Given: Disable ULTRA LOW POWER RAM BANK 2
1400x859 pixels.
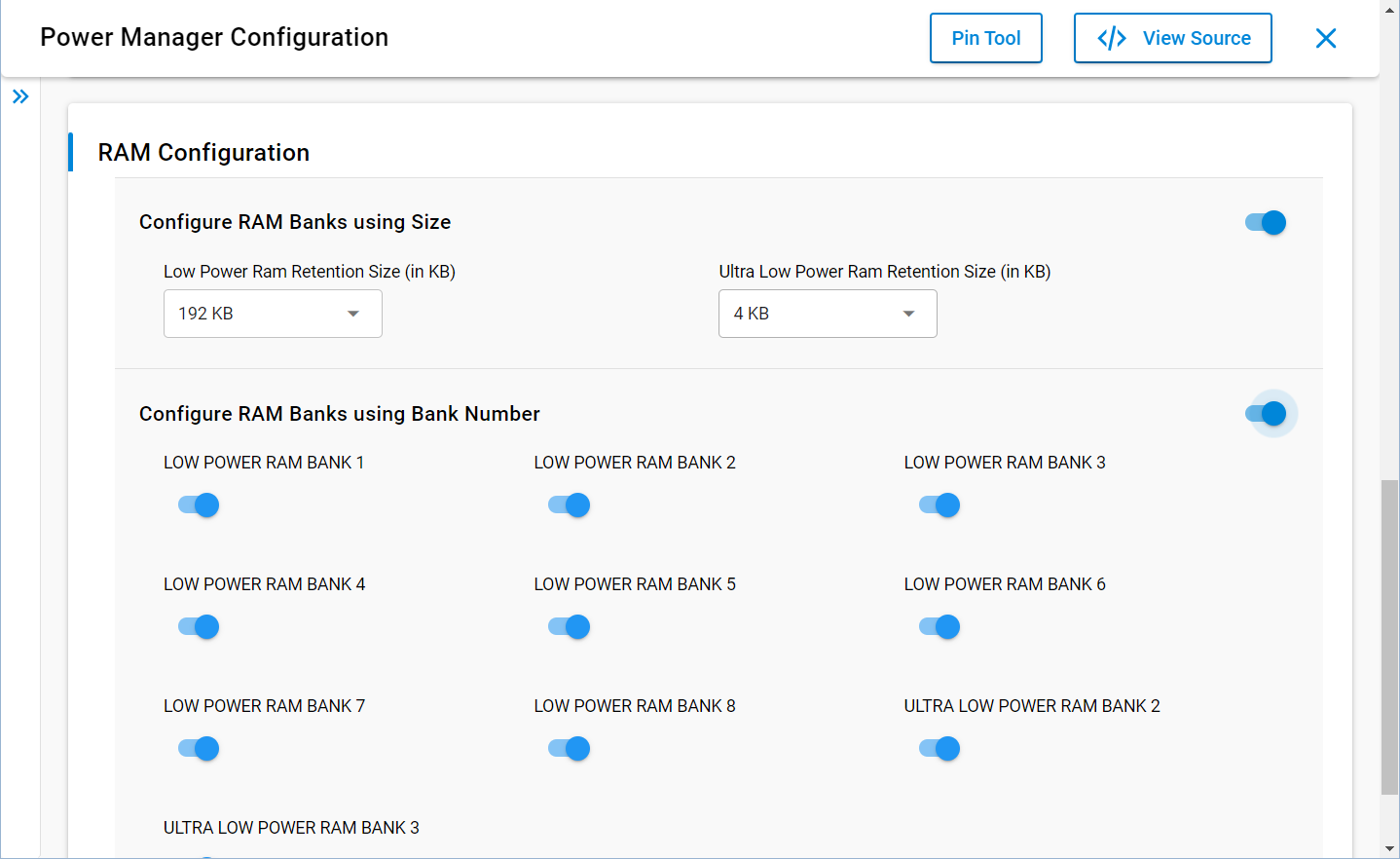Looking at the screenshot, I should point(938,748).
